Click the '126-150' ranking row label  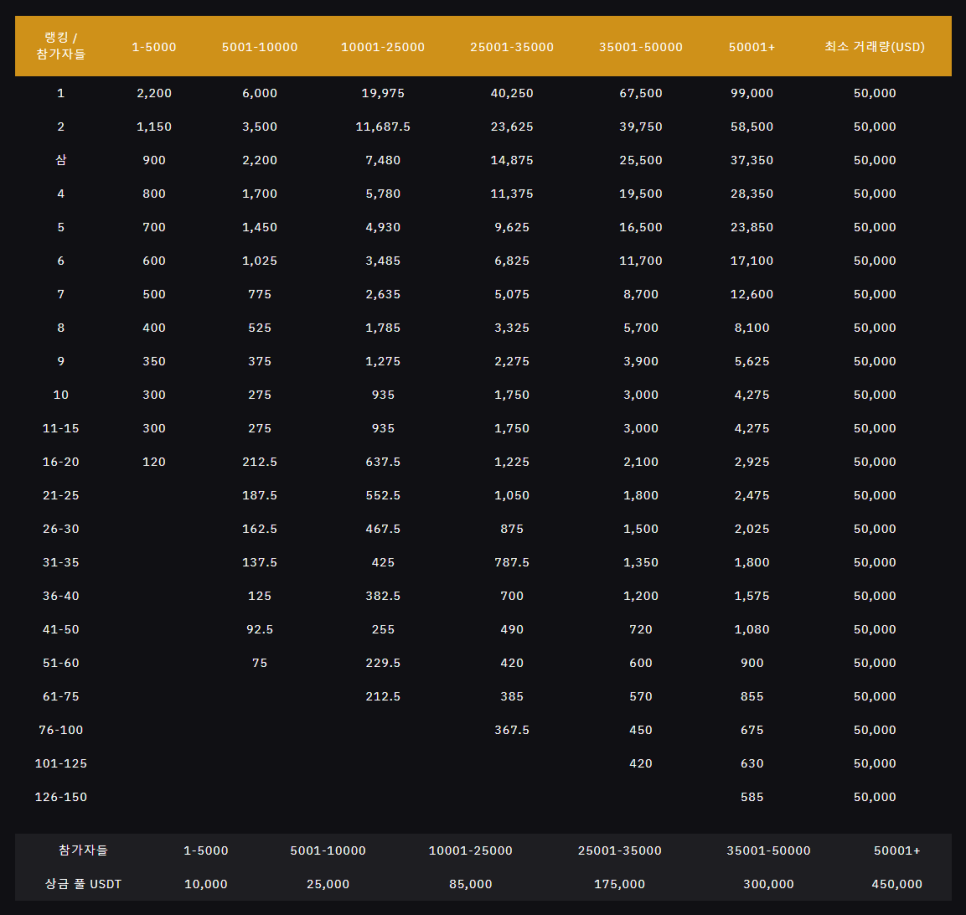60,797
